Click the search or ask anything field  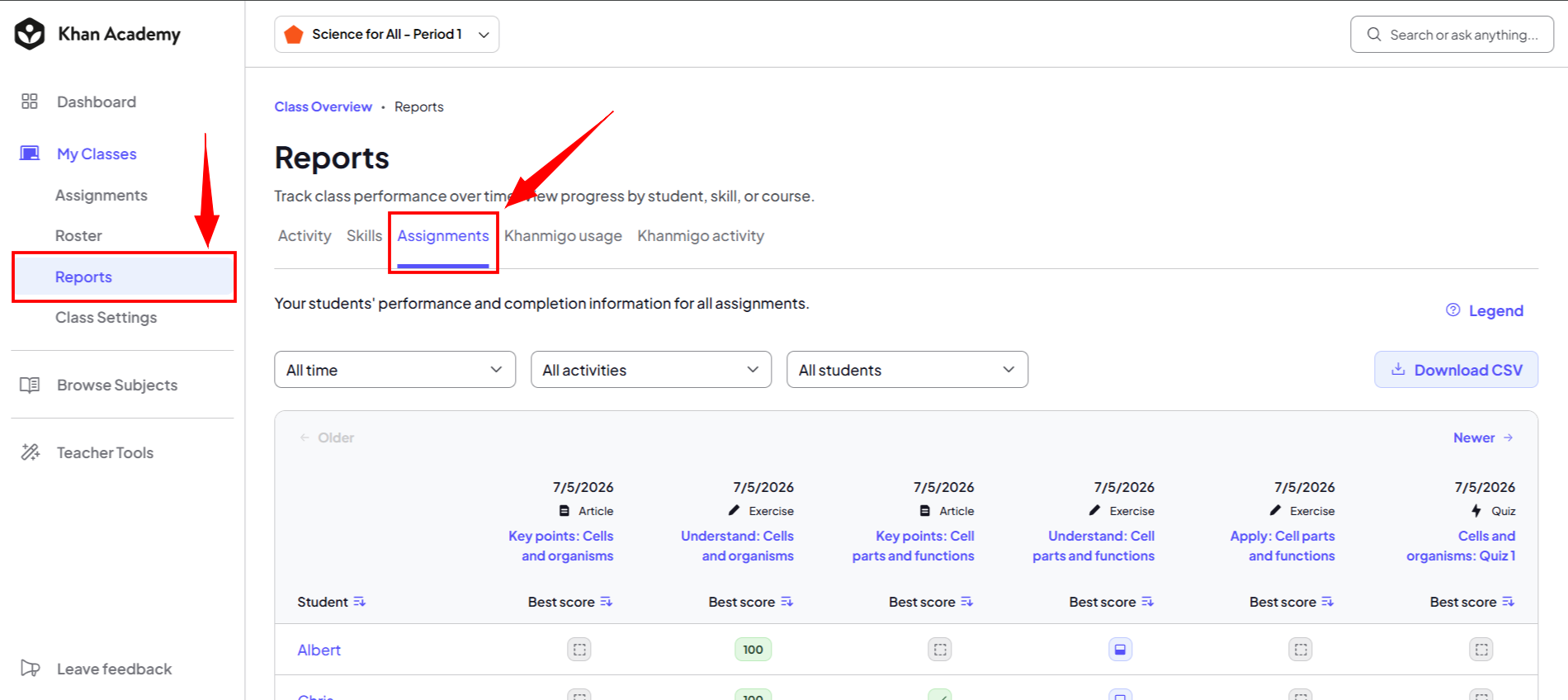pyautogui.click(x=1452, y=35)
